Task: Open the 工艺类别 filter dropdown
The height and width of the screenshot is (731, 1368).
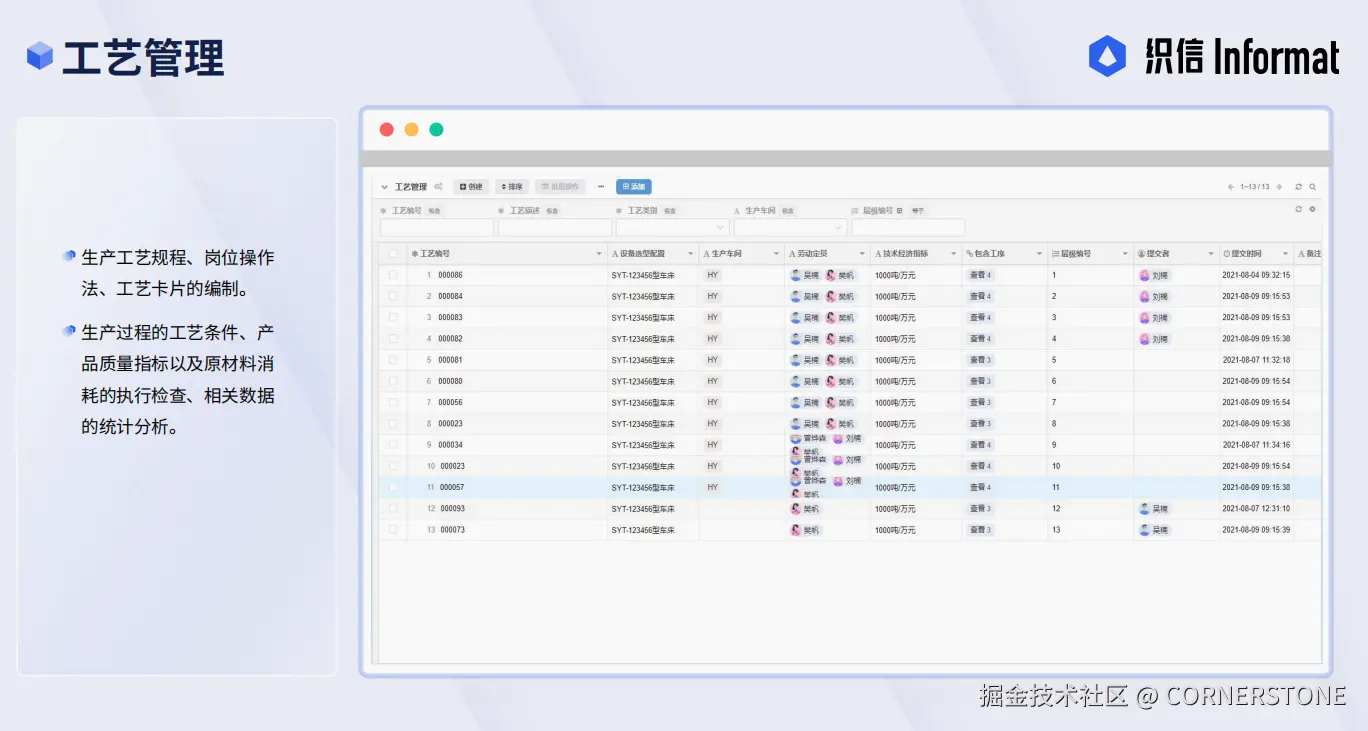Action: pyautogui.click(x=672, y=228)
